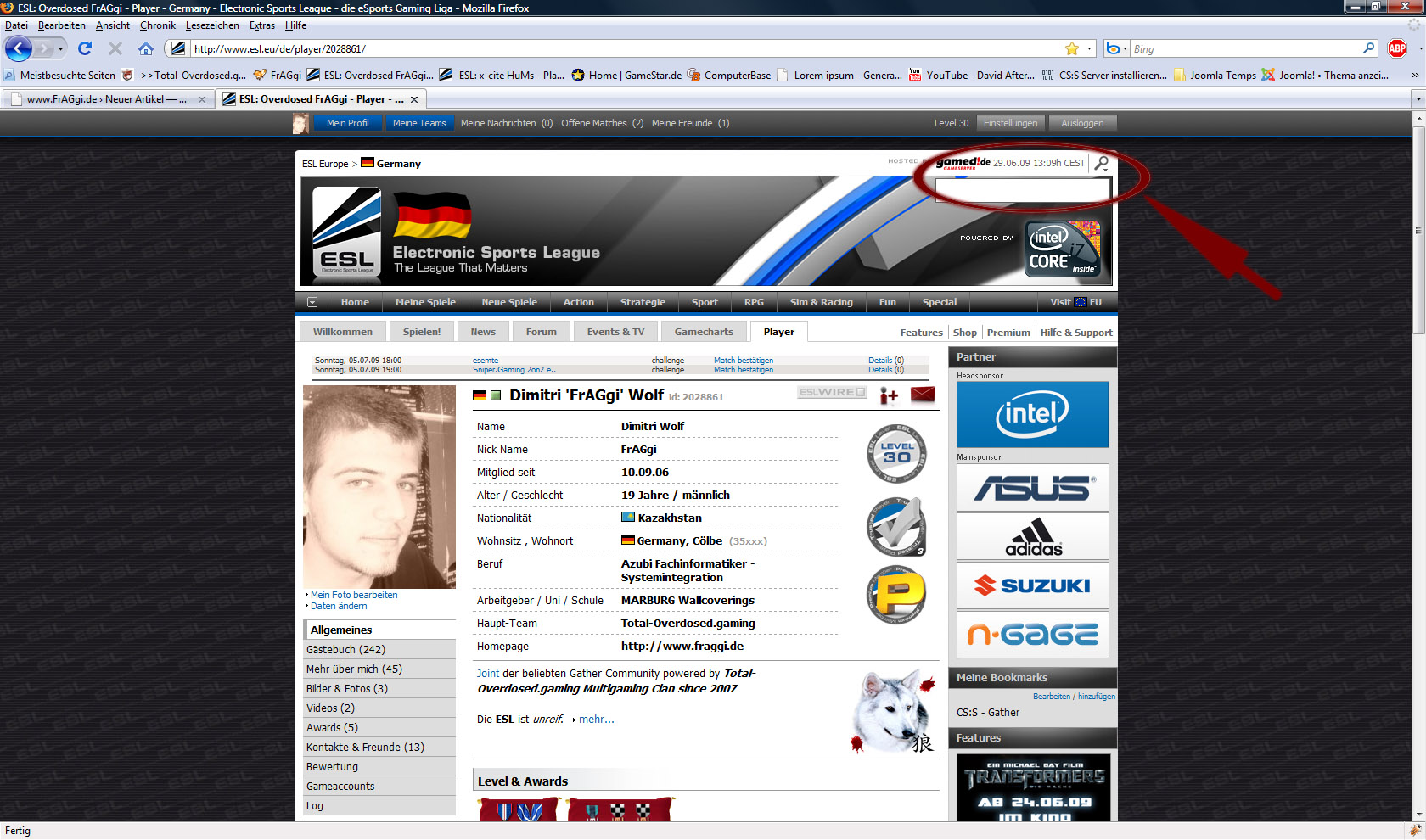Click Ausloggen to log out

(x=1082, y=123)
